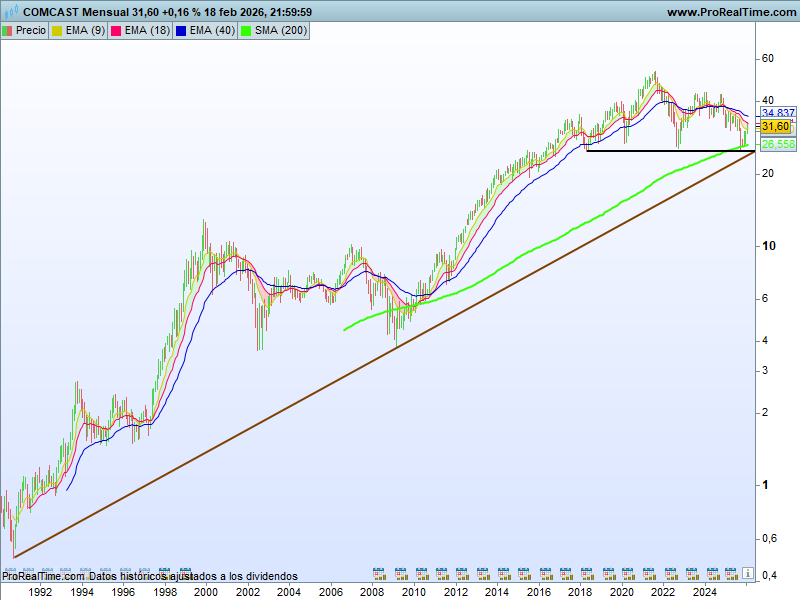Open the 2017 event calendar icon
This screenshot has height=600, width=800.
tap(566, 574)
